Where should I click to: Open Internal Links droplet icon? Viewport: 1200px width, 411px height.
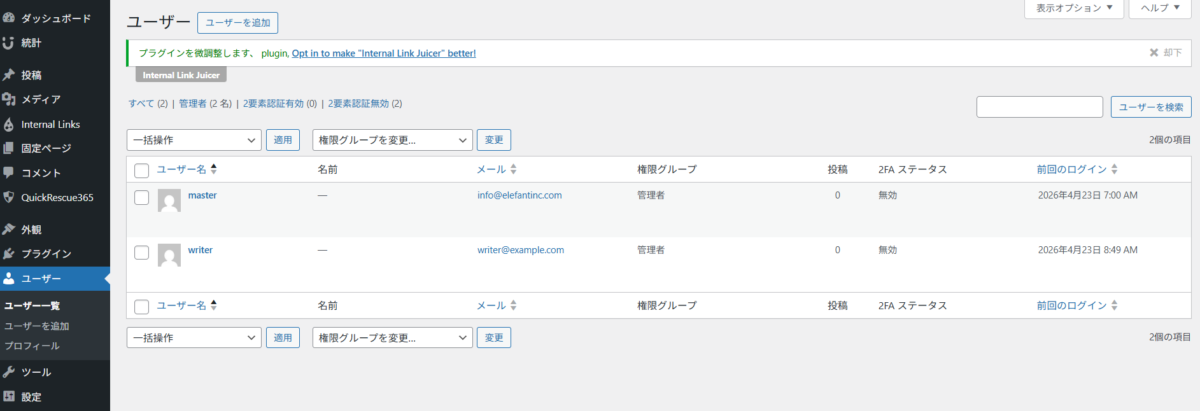pyautogui.click(x=9, y=124)
